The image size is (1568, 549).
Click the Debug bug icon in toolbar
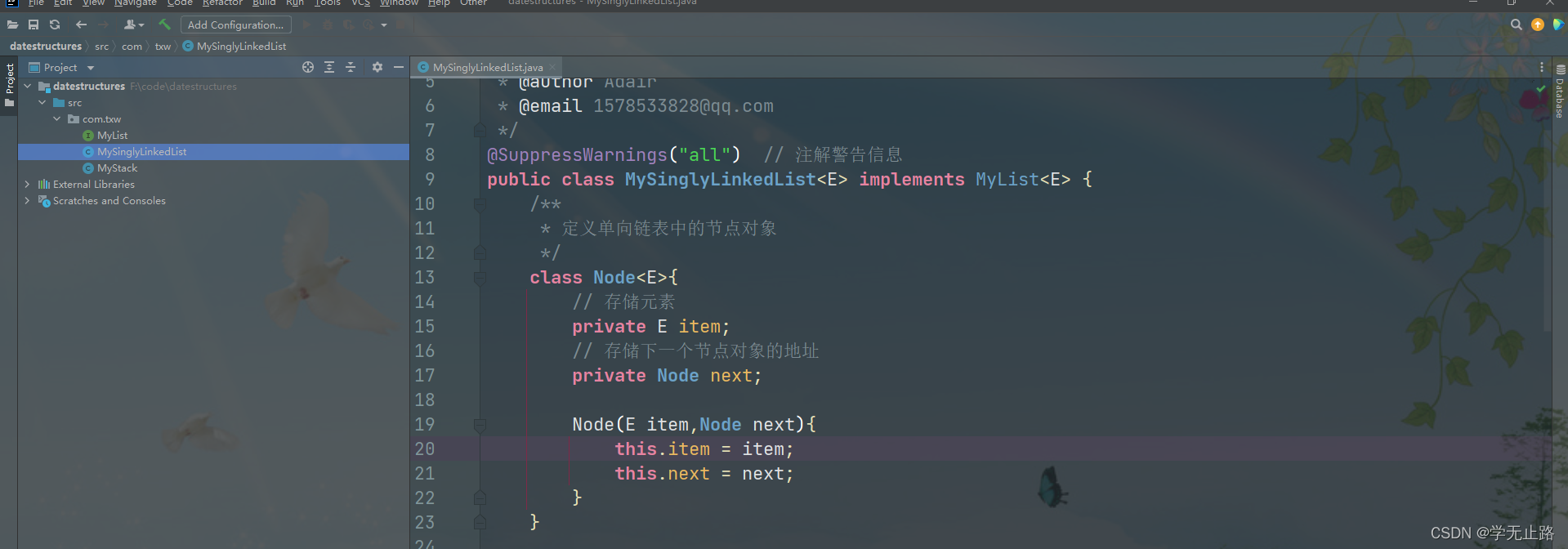click(x=328, y=25)
